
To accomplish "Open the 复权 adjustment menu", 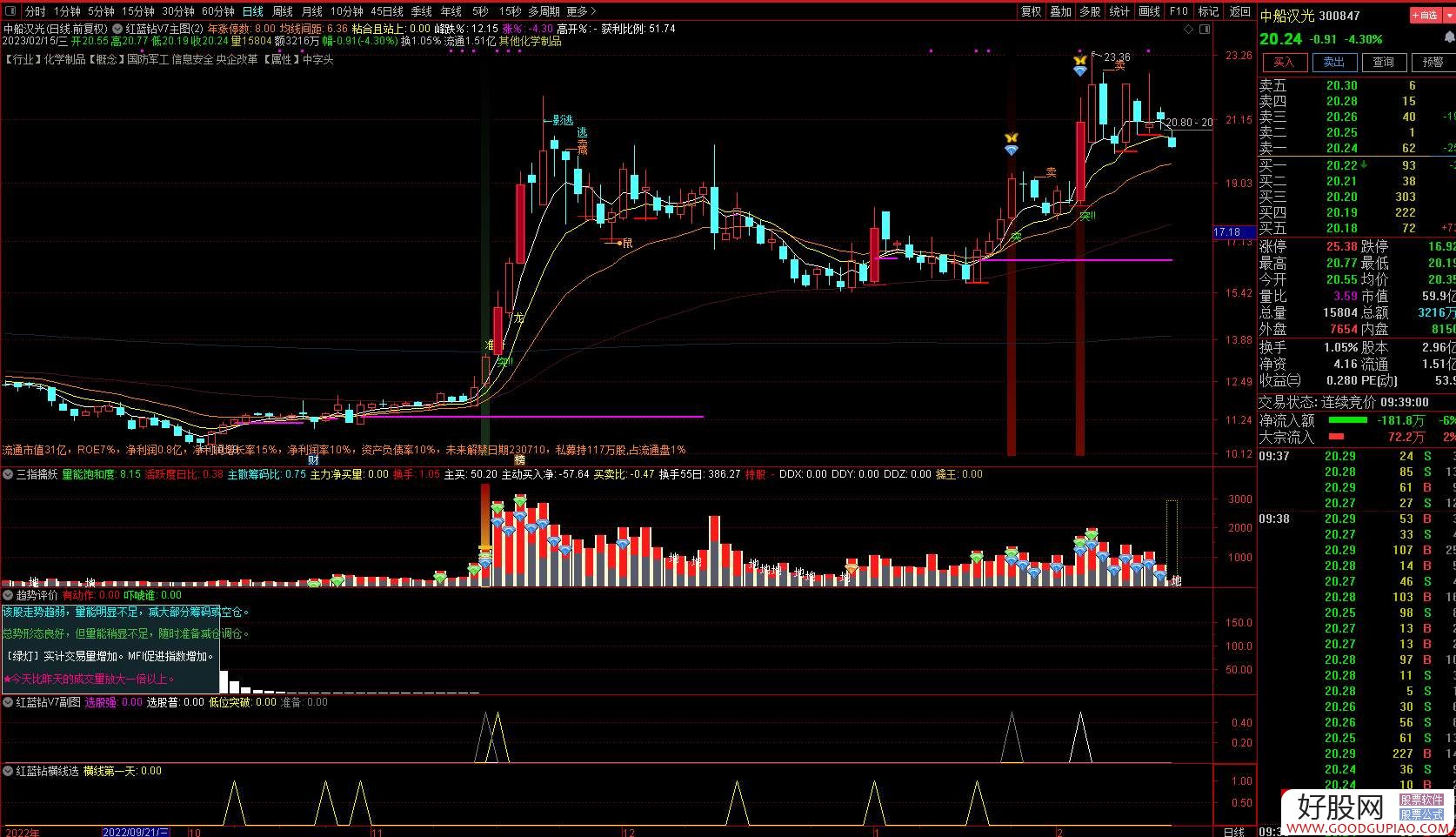I will 1031,11.
